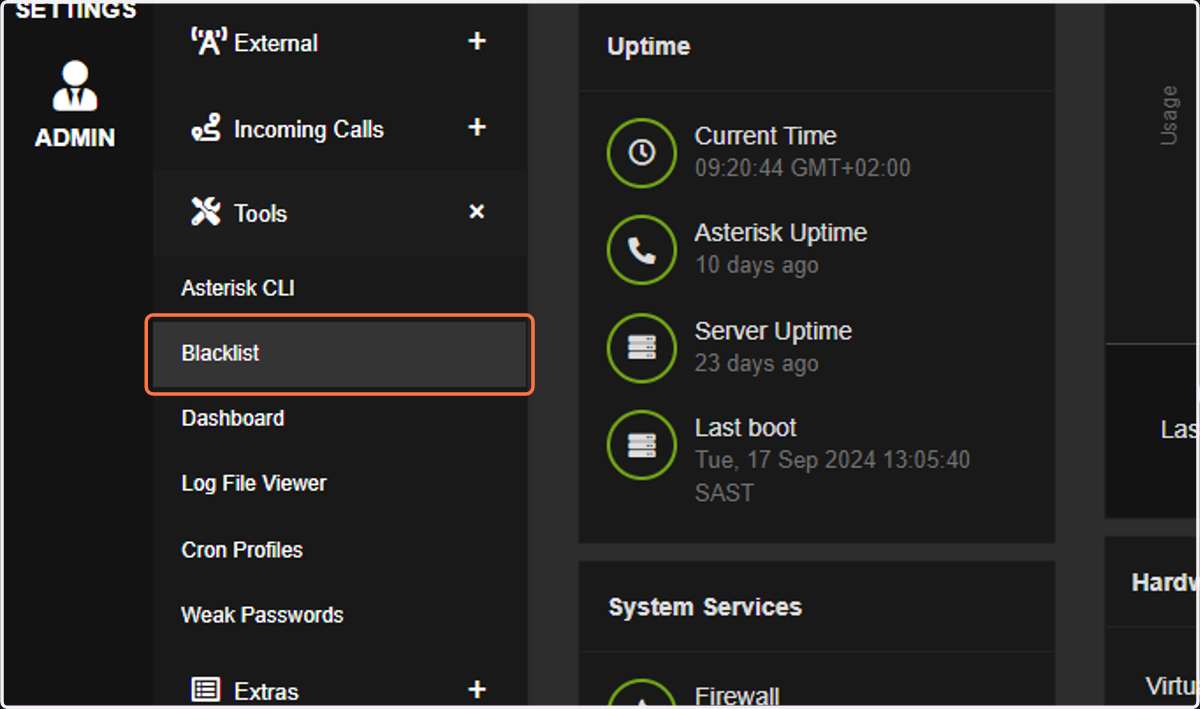
Task: Click the time value 09:20:44 GMT+02:00
Action: coord(803,168)
